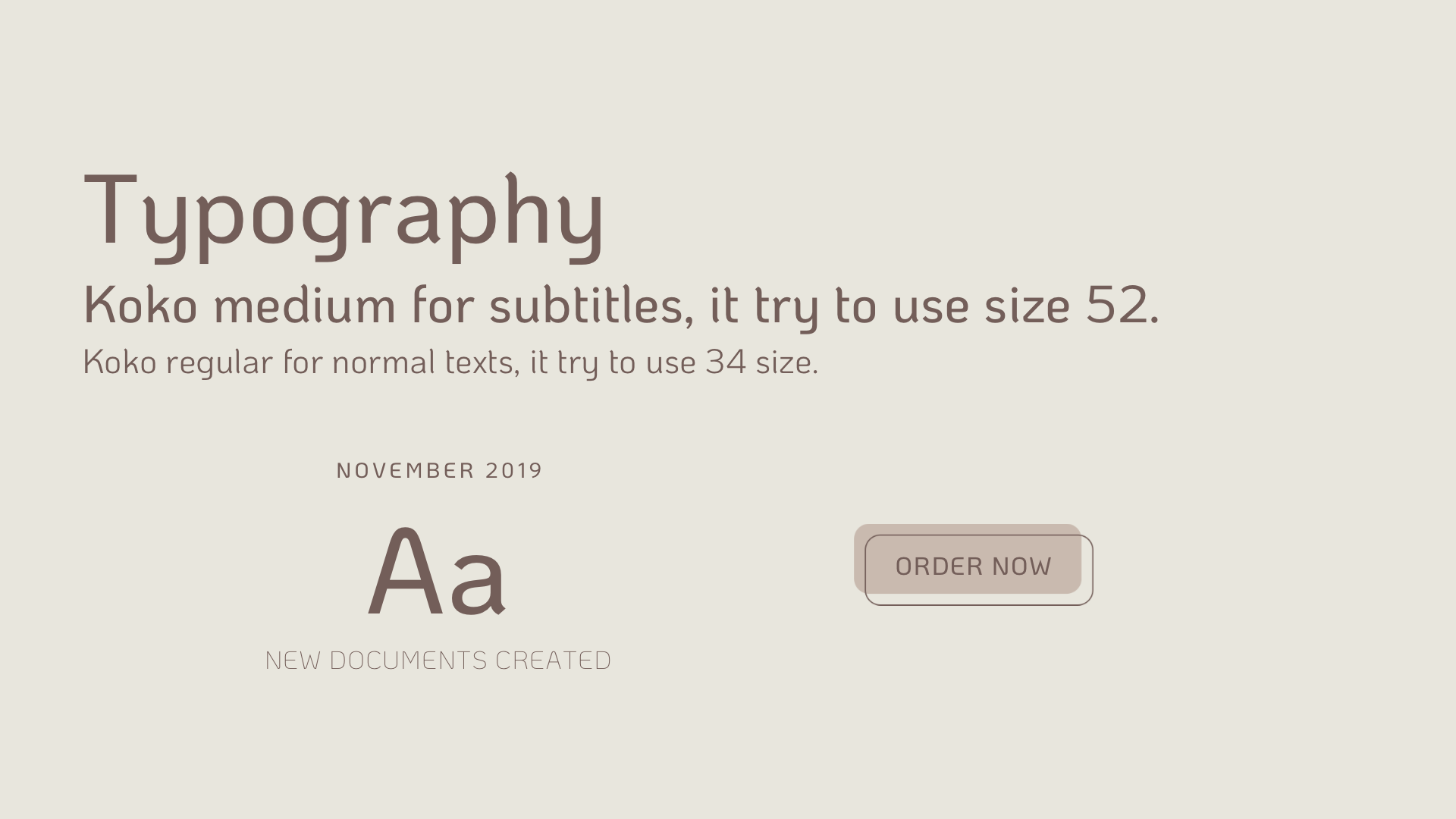Click the word "subtitles," in the subtitle line
The width and height of the screenshot is (1456, 819).
pyautogui.click(x=591, y=306)
